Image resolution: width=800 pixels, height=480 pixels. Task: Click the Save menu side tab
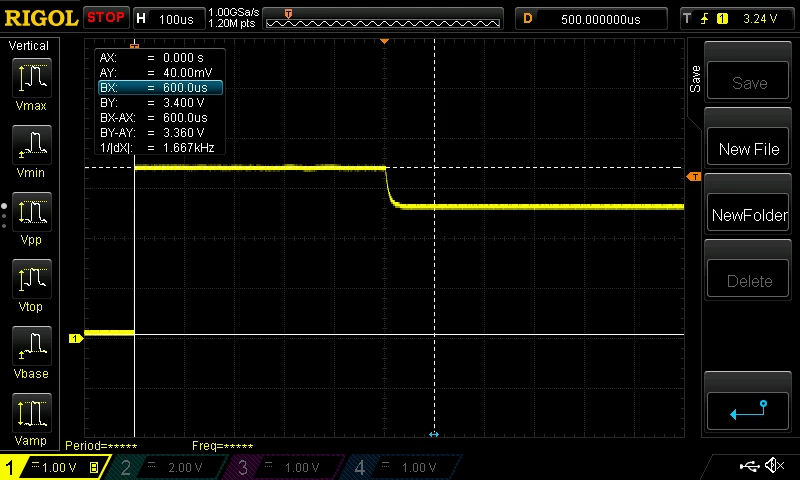coord(695,79)
